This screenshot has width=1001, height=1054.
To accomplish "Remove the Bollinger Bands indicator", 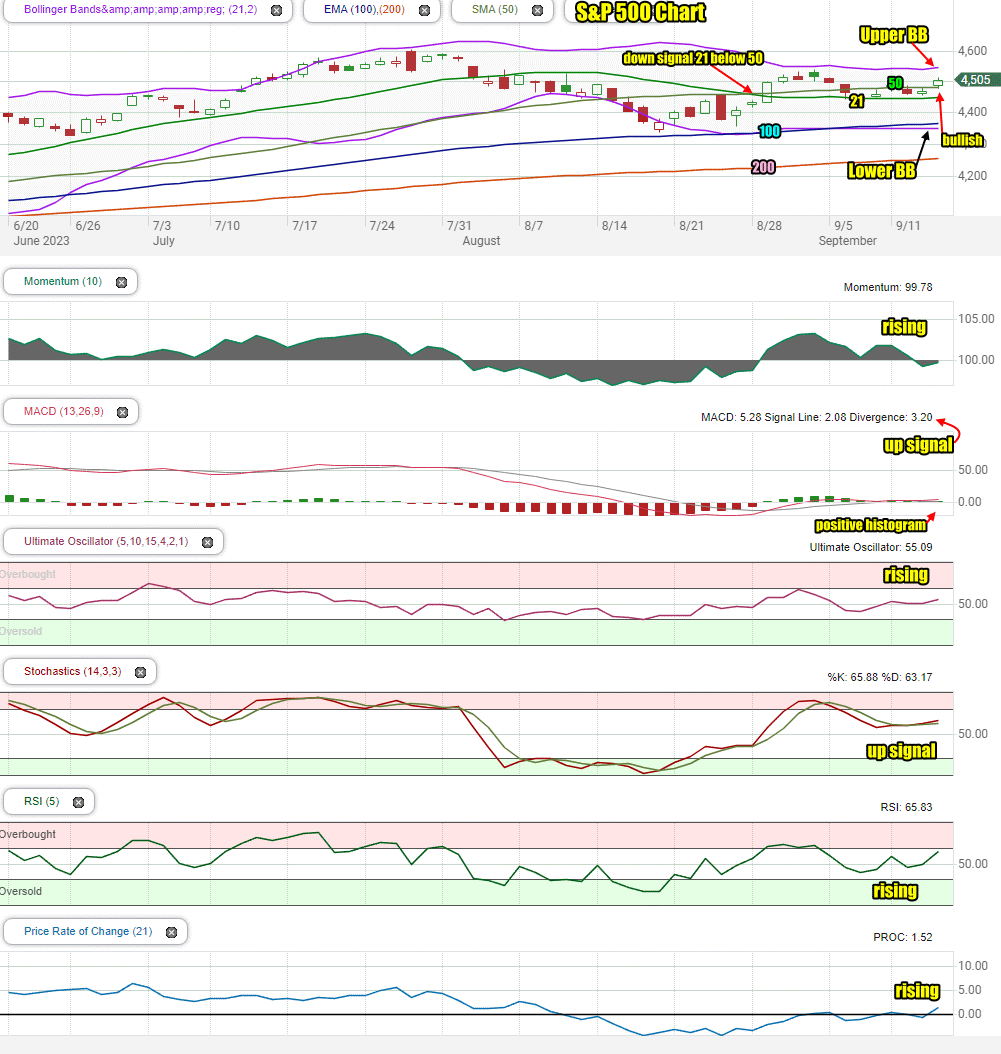I will coord(276,10).
